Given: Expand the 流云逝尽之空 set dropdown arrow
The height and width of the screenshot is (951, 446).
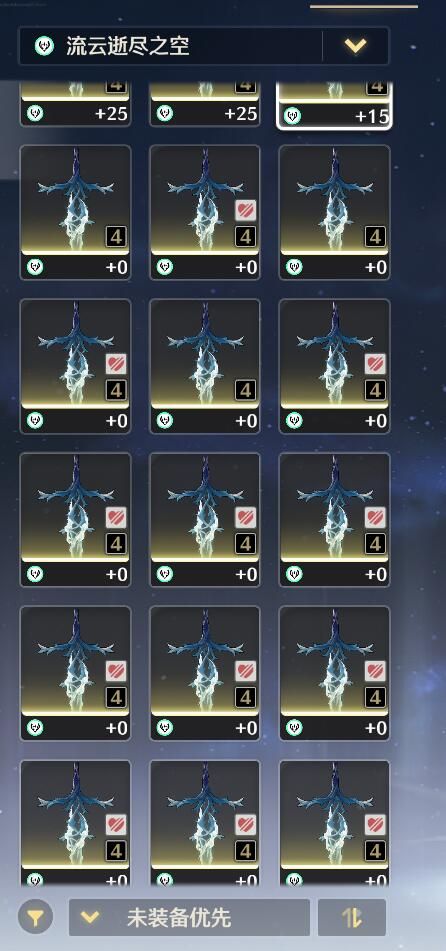Looking at the screenshot, I should 356,45.
